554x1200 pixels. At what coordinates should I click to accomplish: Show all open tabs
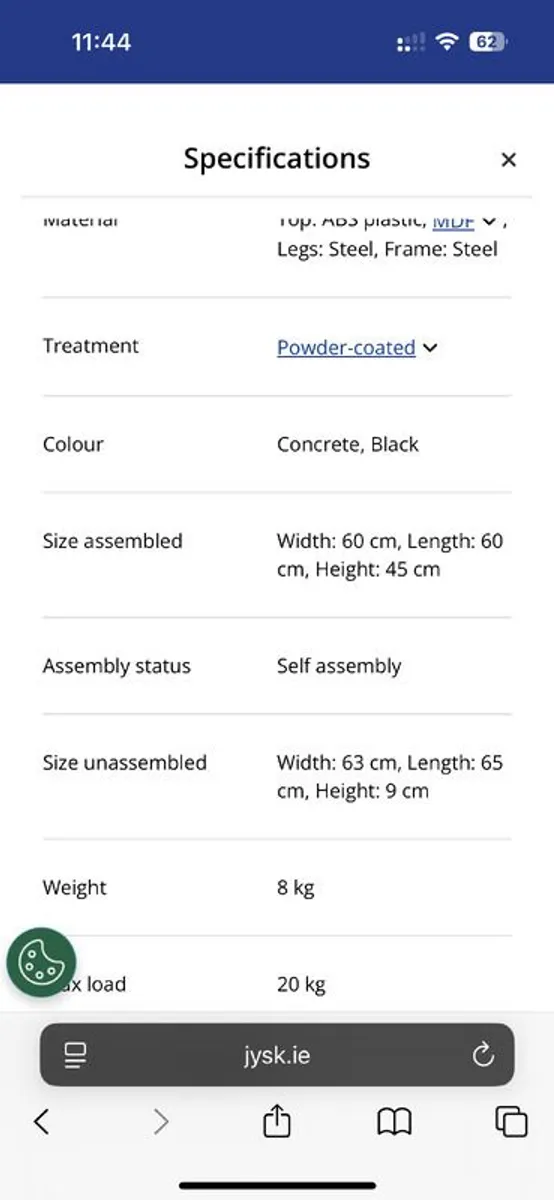coord(511,1122)
